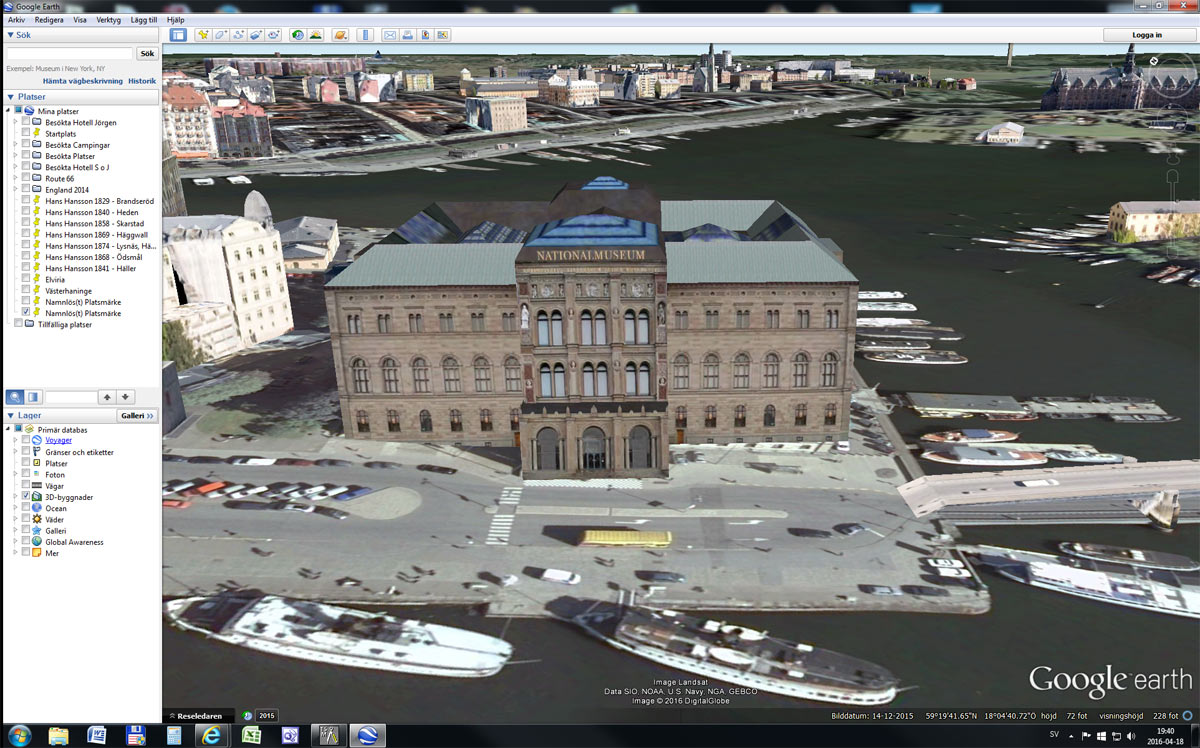The height and width of the screenshot is (748, 1200).
Task: Enable the Gränser och etiketter layer
Action: (x=26, y=452)
